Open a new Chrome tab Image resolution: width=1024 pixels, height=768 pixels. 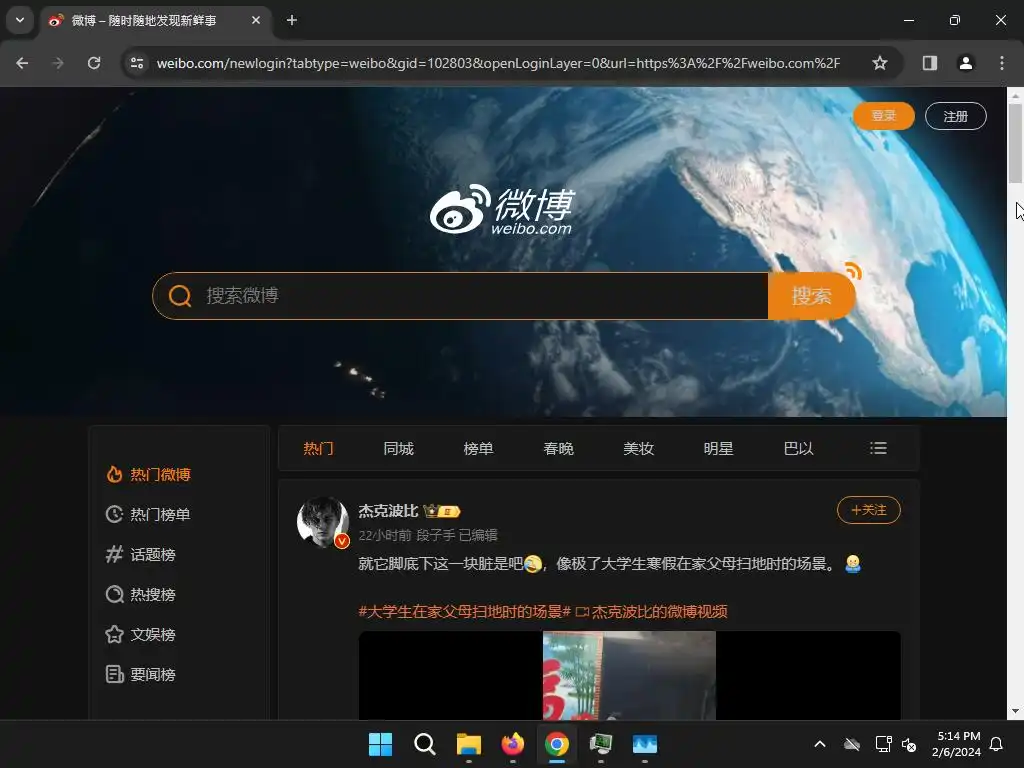292,20
